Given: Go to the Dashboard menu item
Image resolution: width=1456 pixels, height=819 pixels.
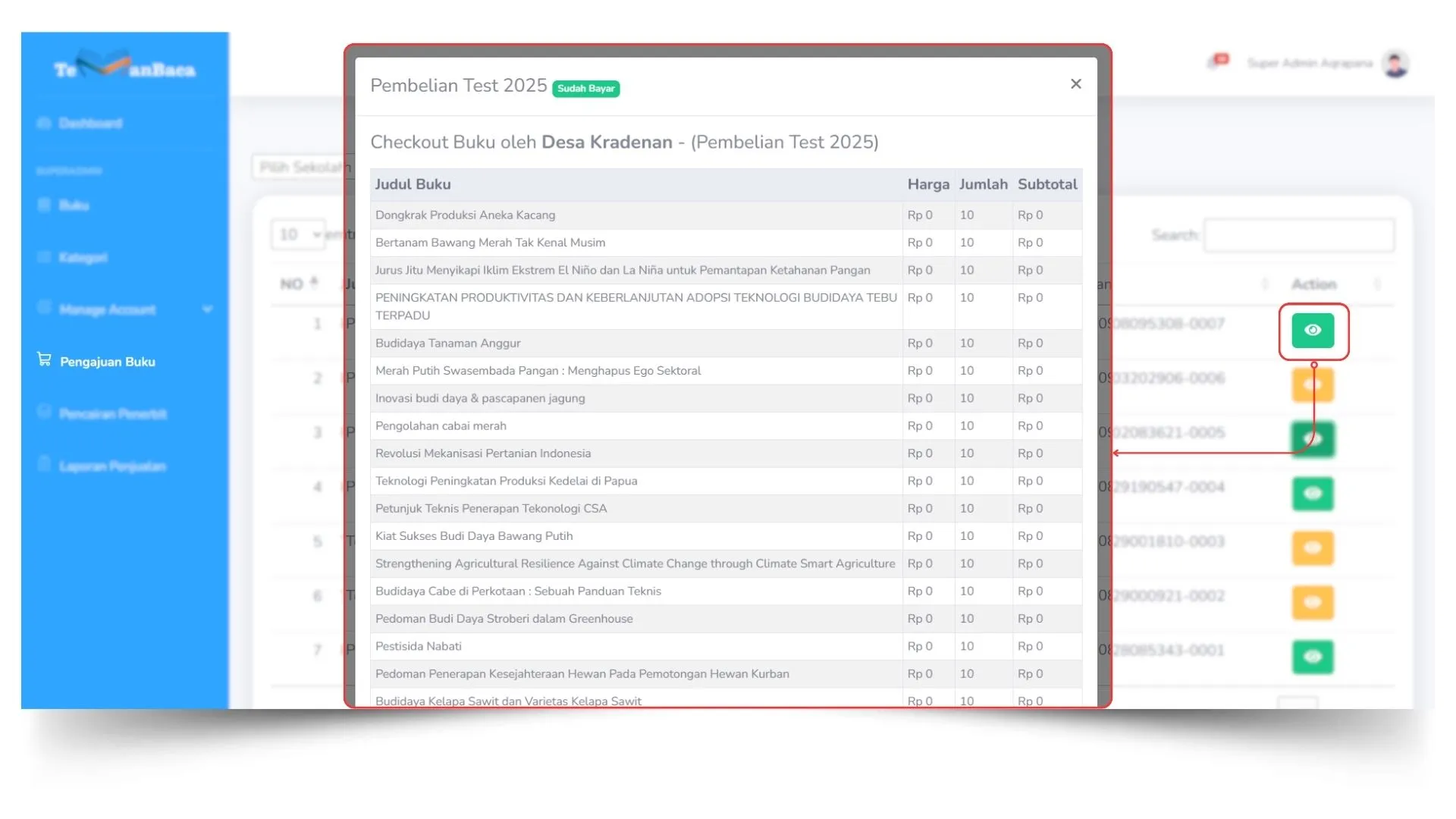Looking at the screenshot, I should [x=90, y=123].
